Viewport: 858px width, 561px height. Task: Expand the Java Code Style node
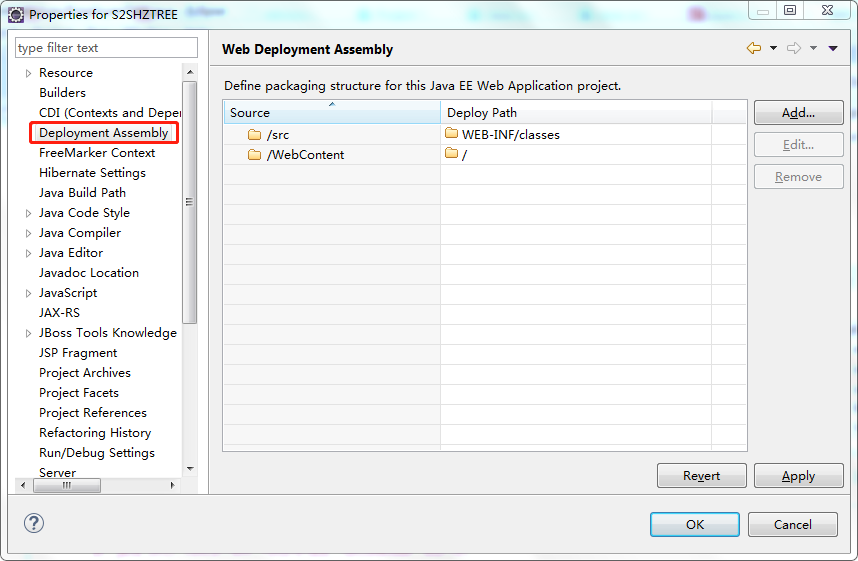[x=28, y=213]
